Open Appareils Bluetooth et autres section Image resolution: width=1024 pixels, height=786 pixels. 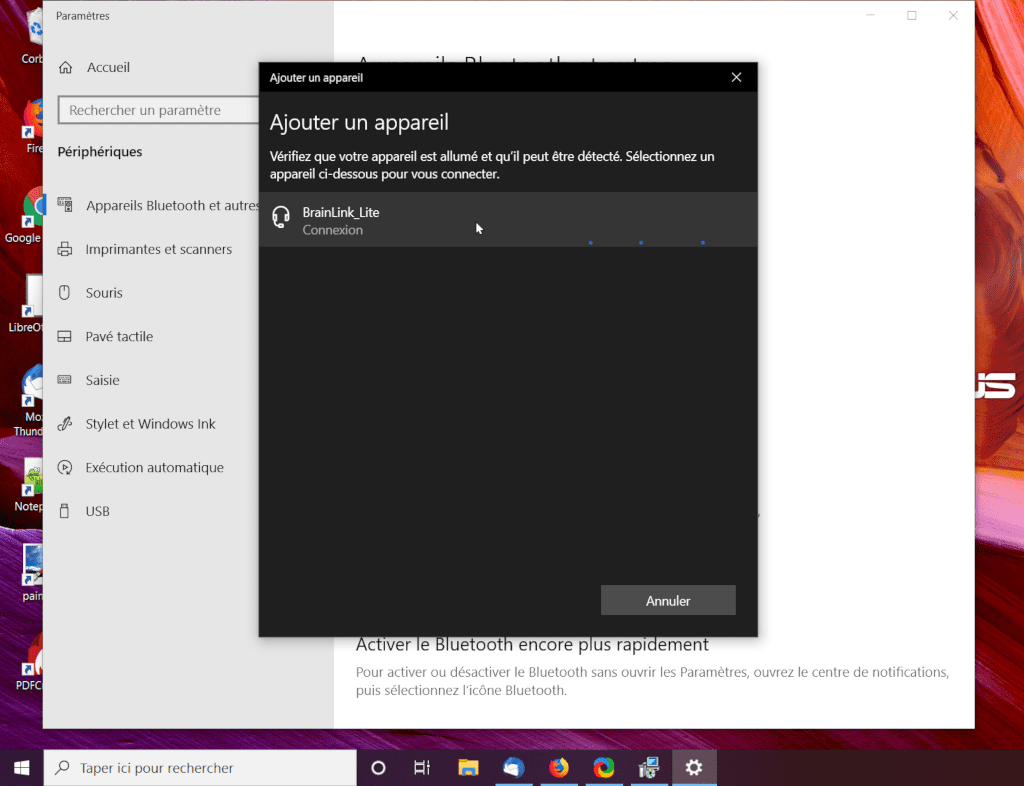170,206
